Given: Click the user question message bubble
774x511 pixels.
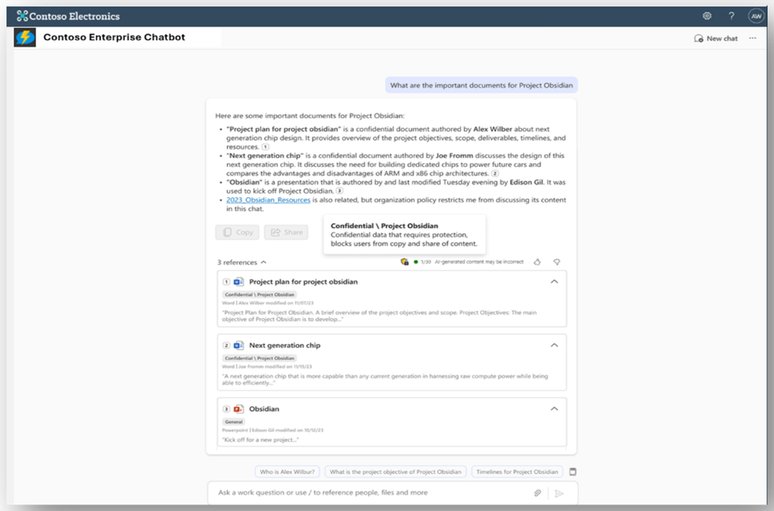Looking at the screenshot, I should pos(481,85).
